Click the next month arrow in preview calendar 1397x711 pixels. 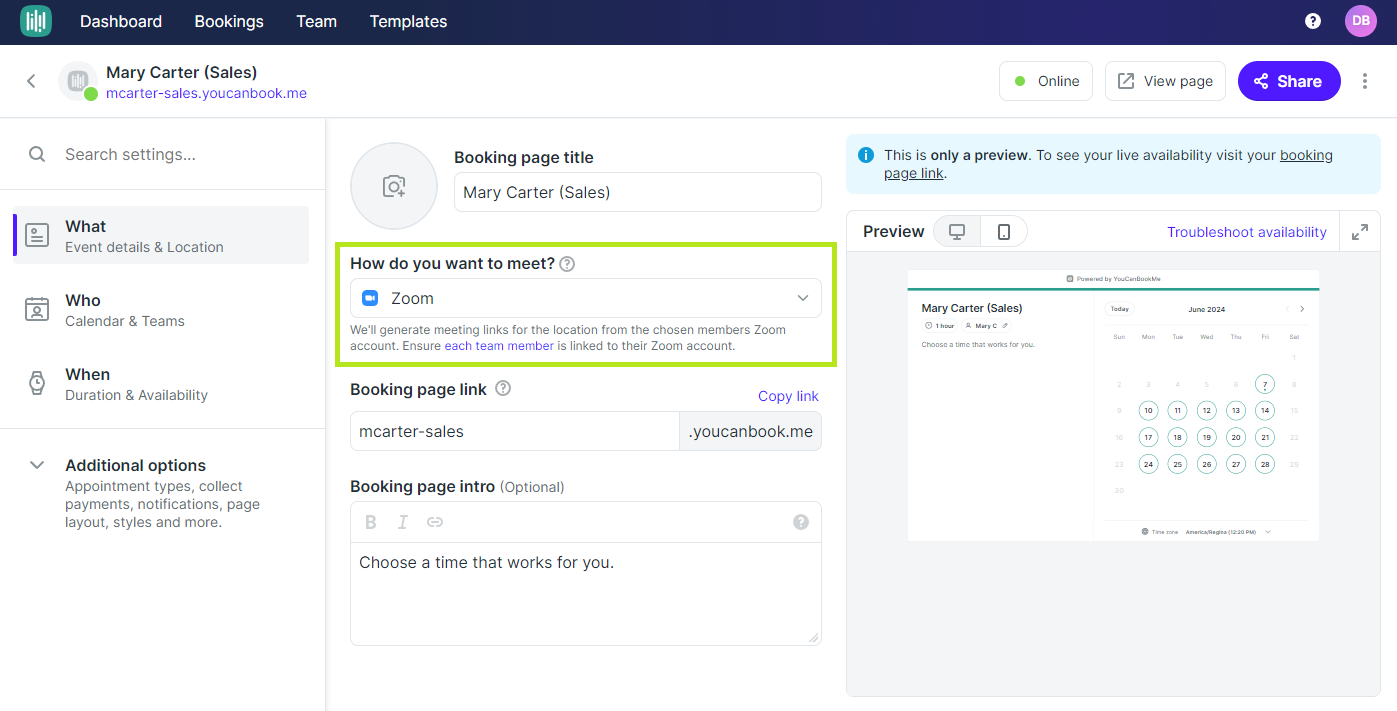coord(1302,309)
